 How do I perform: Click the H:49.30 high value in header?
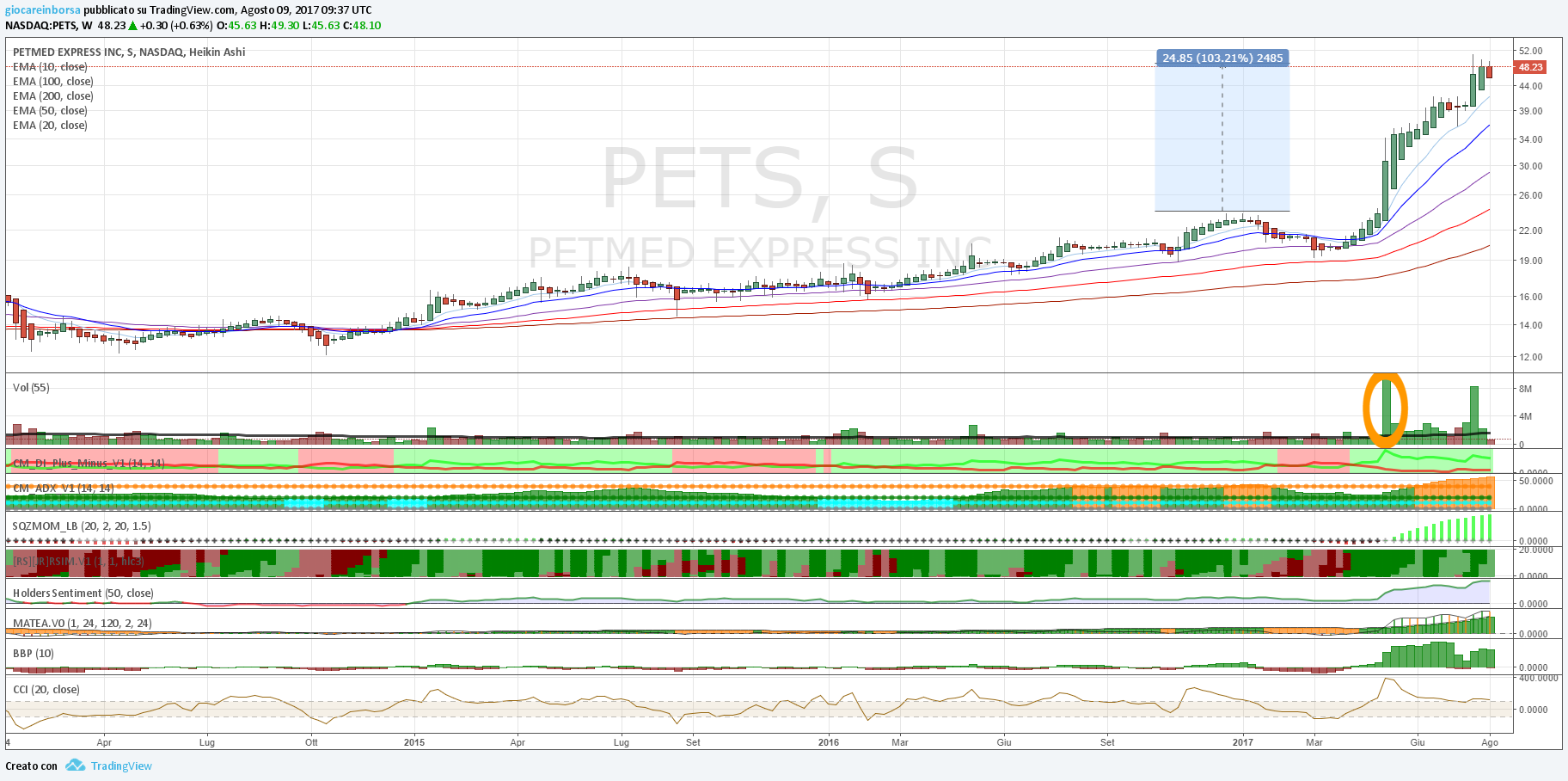[x=279, y=26]
